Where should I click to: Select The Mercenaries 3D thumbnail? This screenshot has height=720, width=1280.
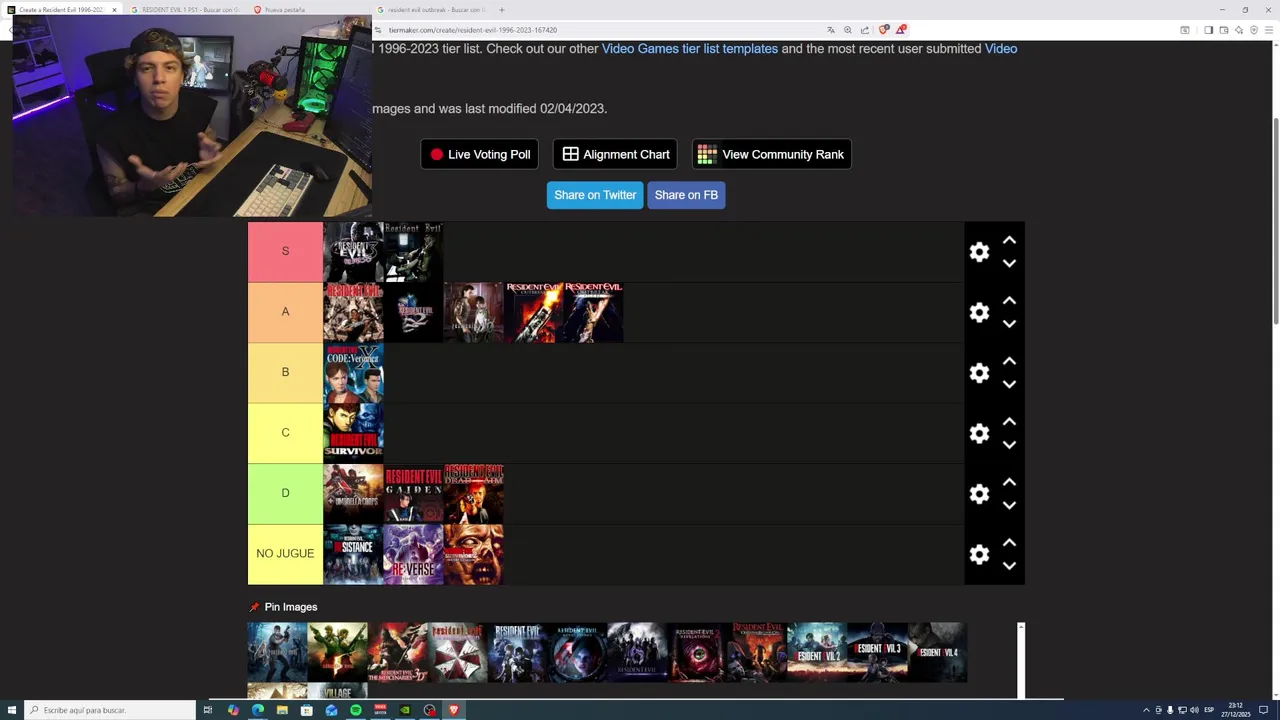pyautogui.click(x=397, y=652)
